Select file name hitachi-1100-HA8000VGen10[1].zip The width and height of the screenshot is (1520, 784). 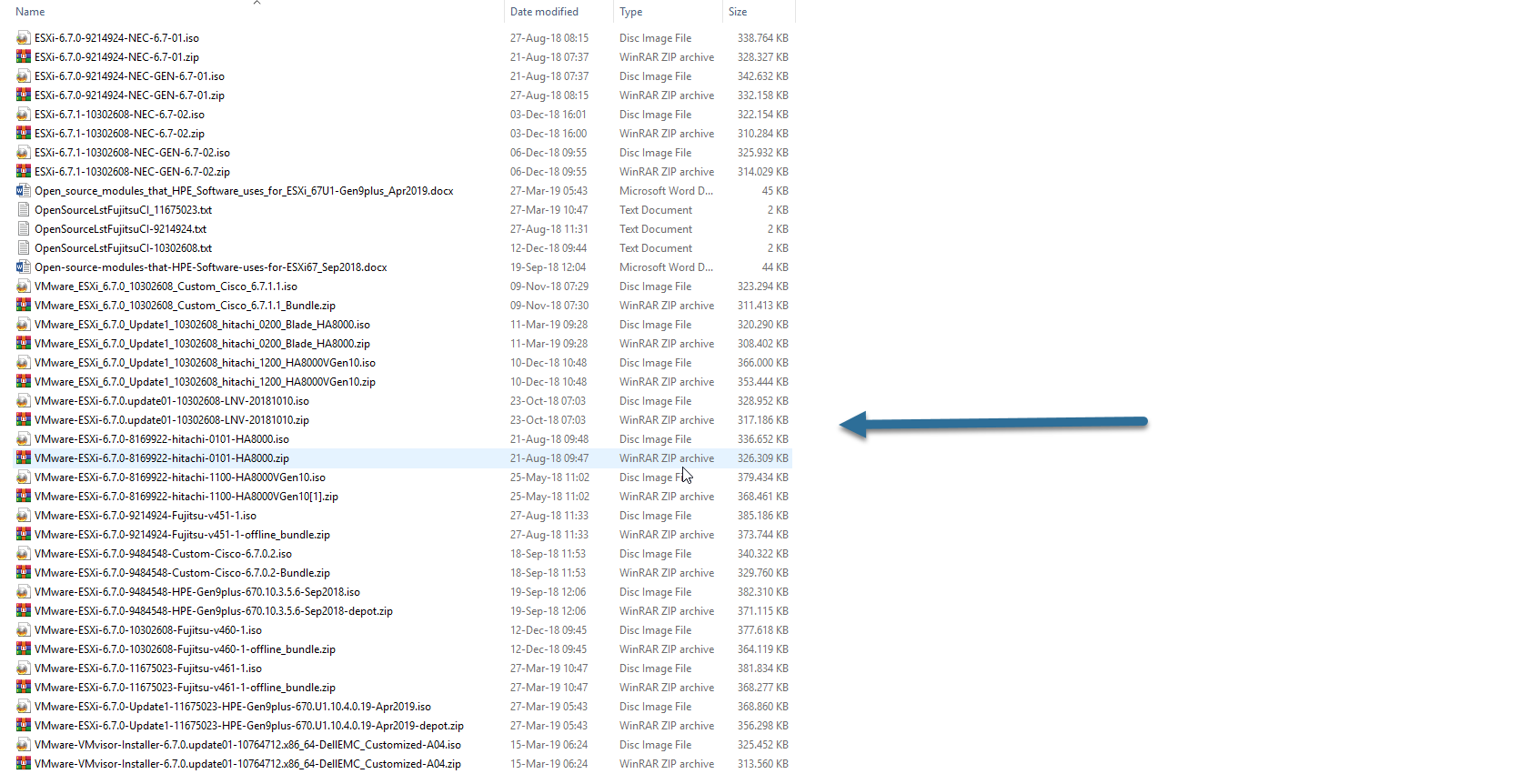[186, 497]
